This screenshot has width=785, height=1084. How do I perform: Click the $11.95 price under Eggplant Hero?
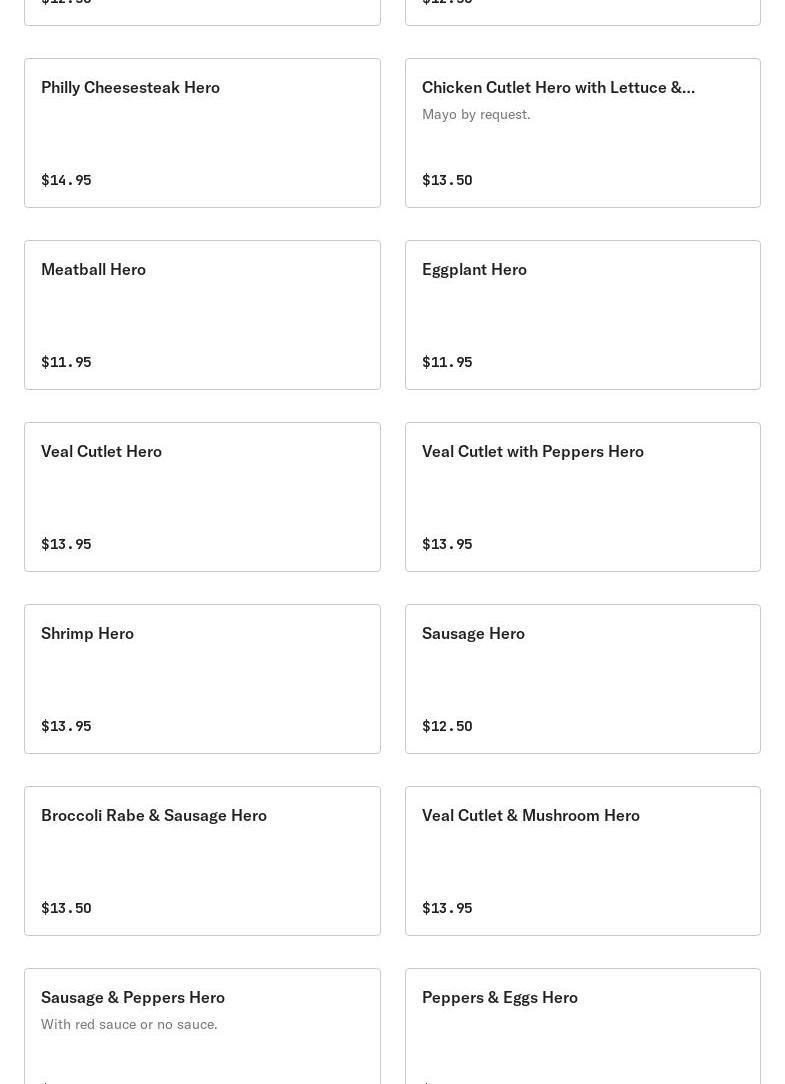[447, 362]
